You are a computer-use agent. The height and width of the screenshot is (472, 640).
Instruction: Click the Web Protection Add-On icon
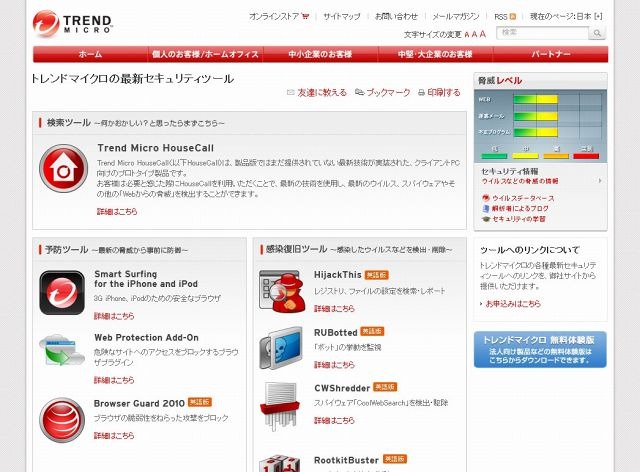coord(62,350)
